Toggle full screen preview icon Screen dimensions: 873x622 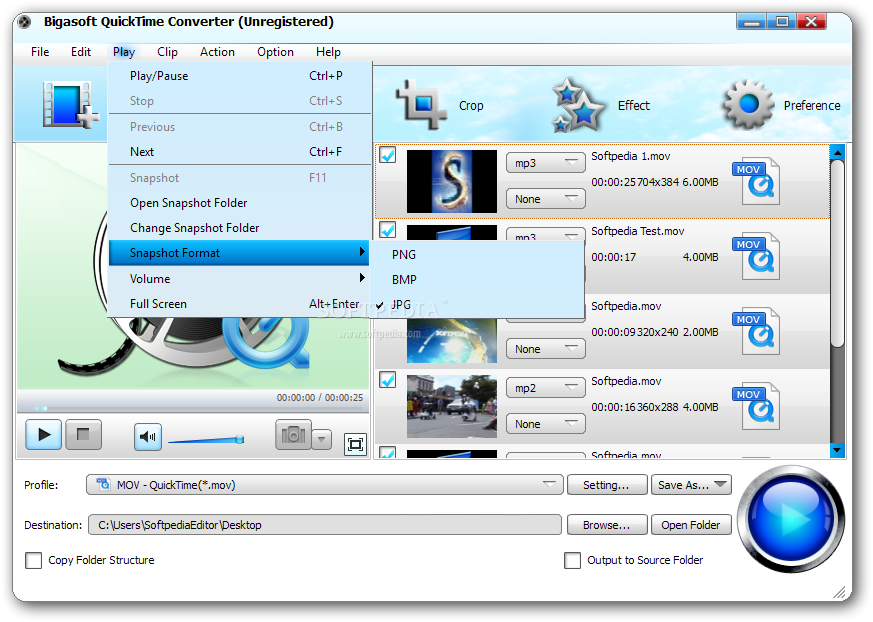click(x=355, y=444)
